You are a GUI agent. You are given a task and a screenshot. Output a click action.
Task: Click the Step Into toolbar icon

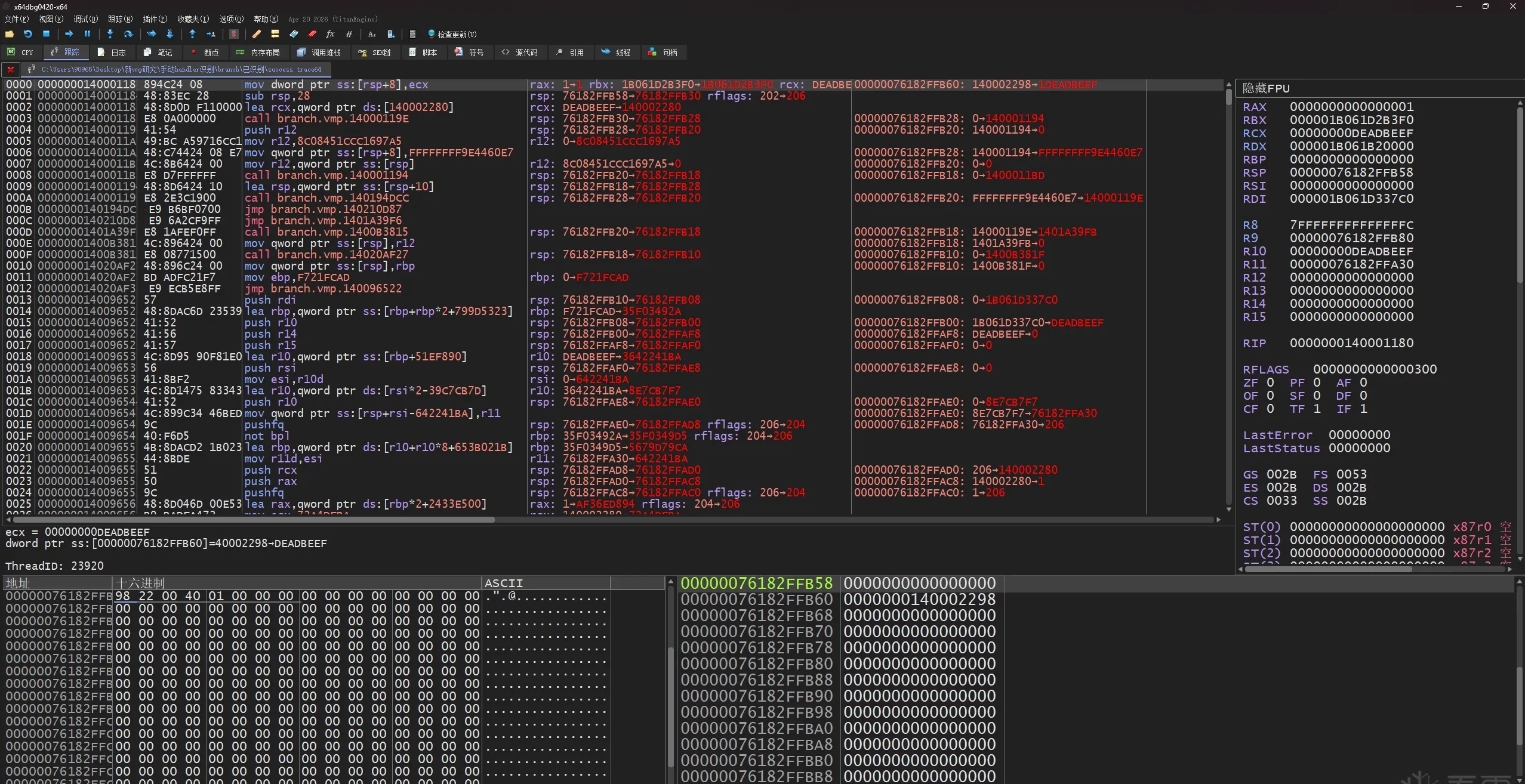coord(110,34)
